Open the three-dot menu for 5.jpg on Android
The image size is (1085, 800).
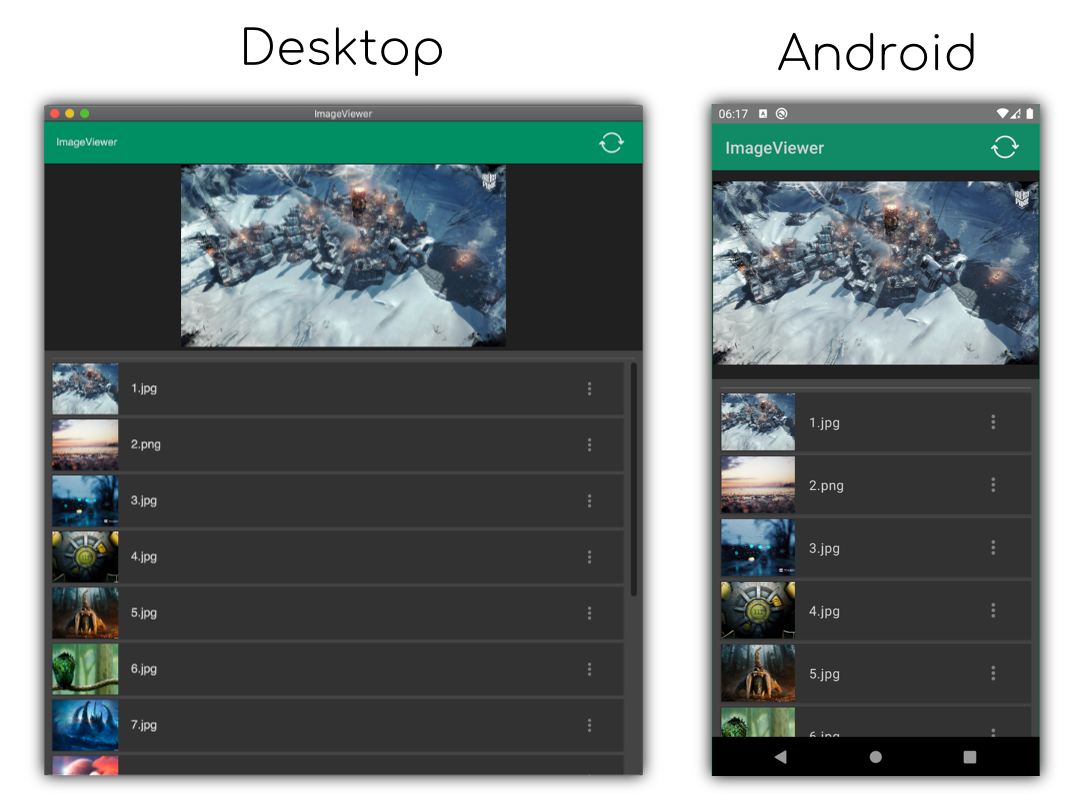993,673
